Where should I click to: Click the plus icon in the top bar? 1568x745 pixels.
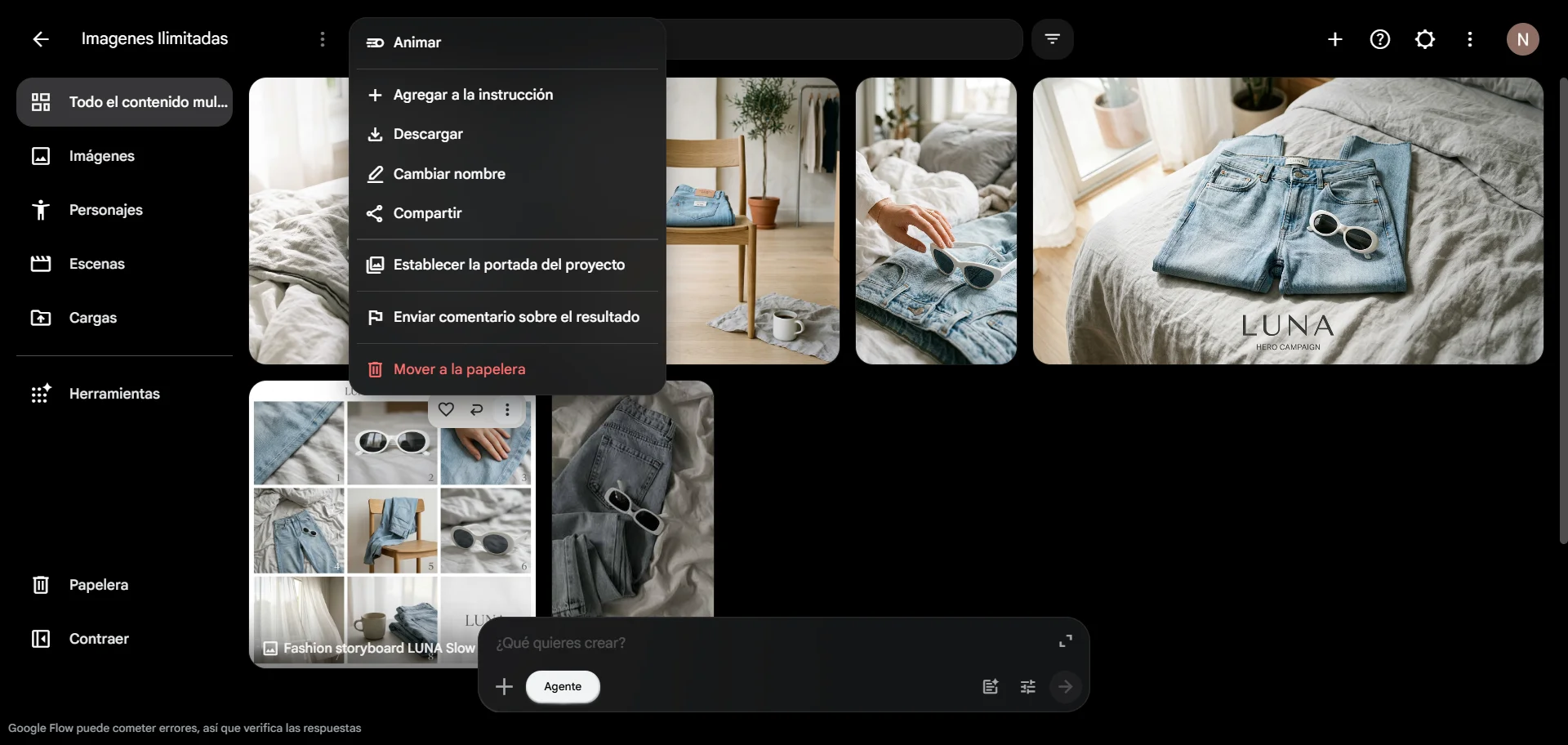pos(1335,39)
